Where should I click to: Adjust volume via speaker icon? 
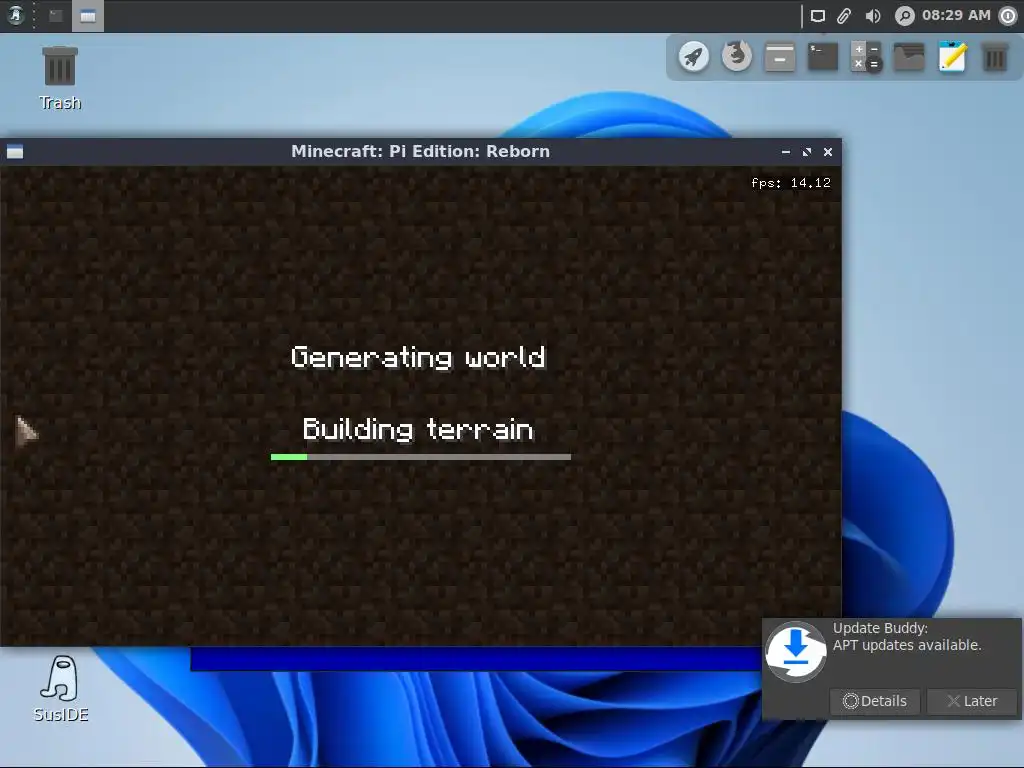point(872,16)
